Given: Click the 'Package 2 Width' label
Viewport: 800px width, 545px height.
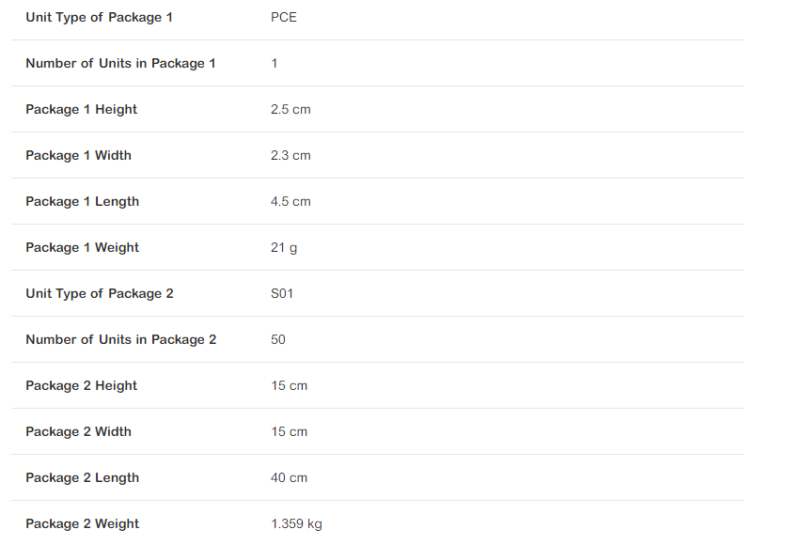Looking at the screenshot, I should coord(78,431).
